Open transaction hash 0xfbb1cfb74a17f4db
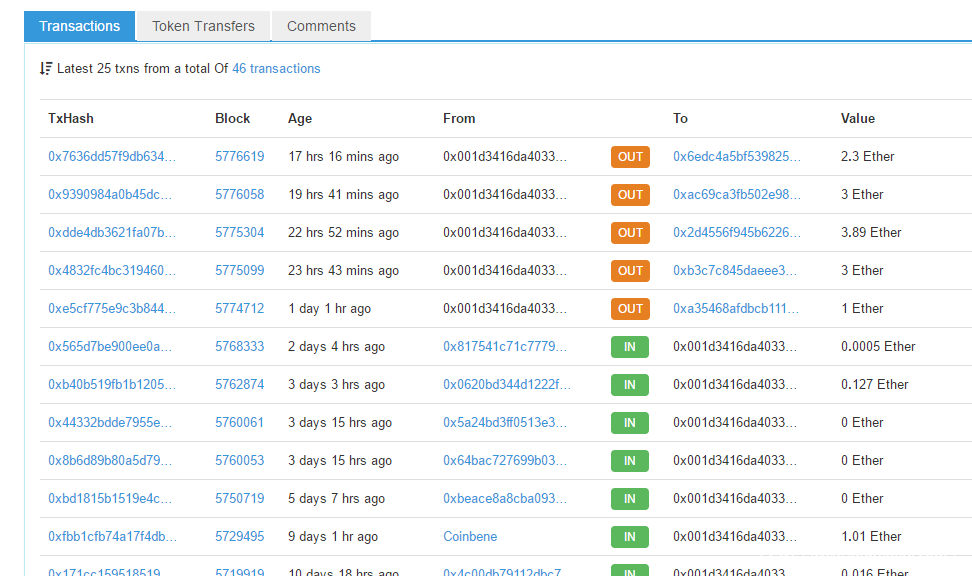Viewport: 972px width, 576px height. click(x=112, y=537)
